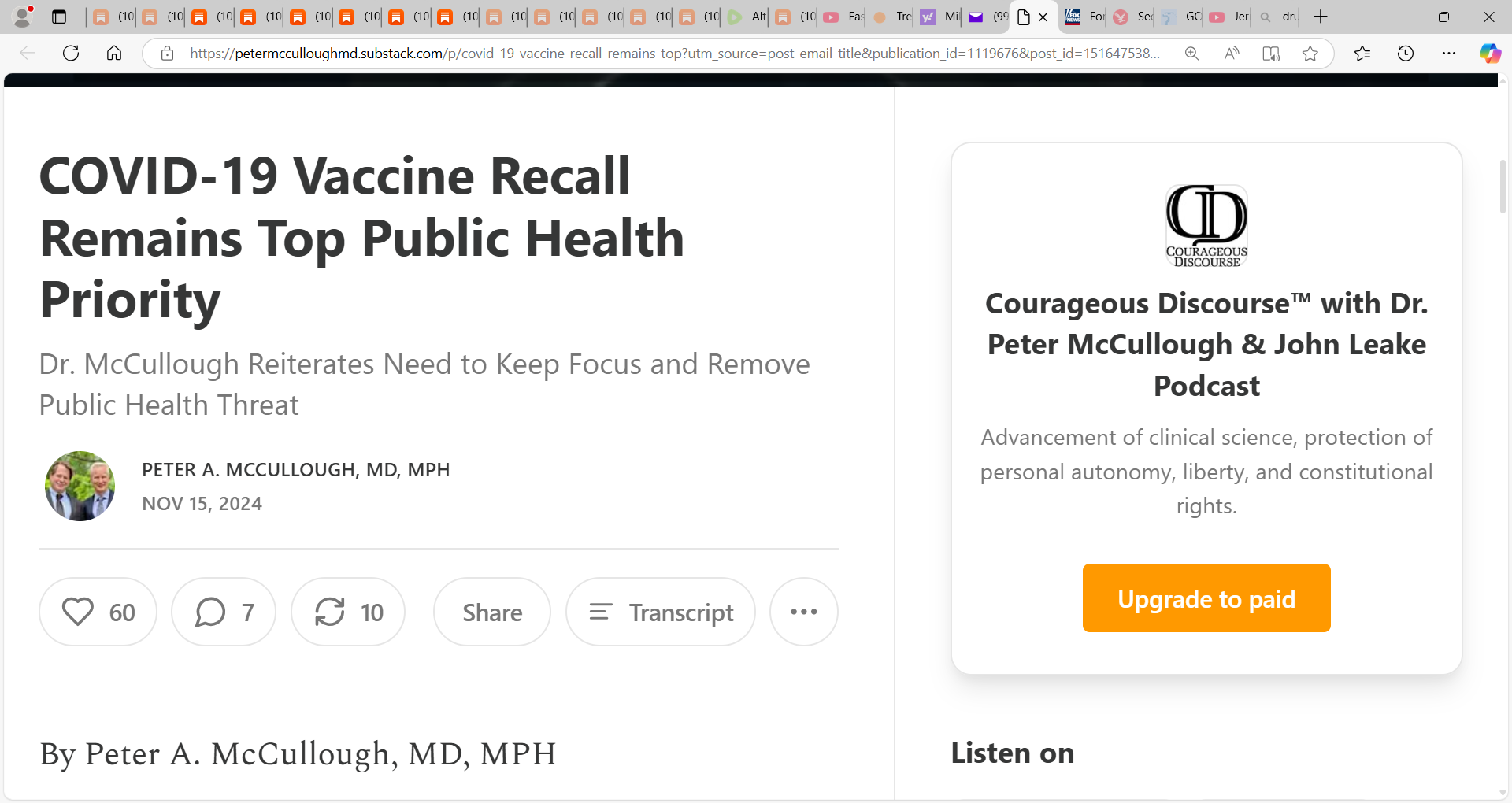Launch the Copilot sidebar icon
The width and height of the screenshot is (1512, 803).
tap(1490, 54)
